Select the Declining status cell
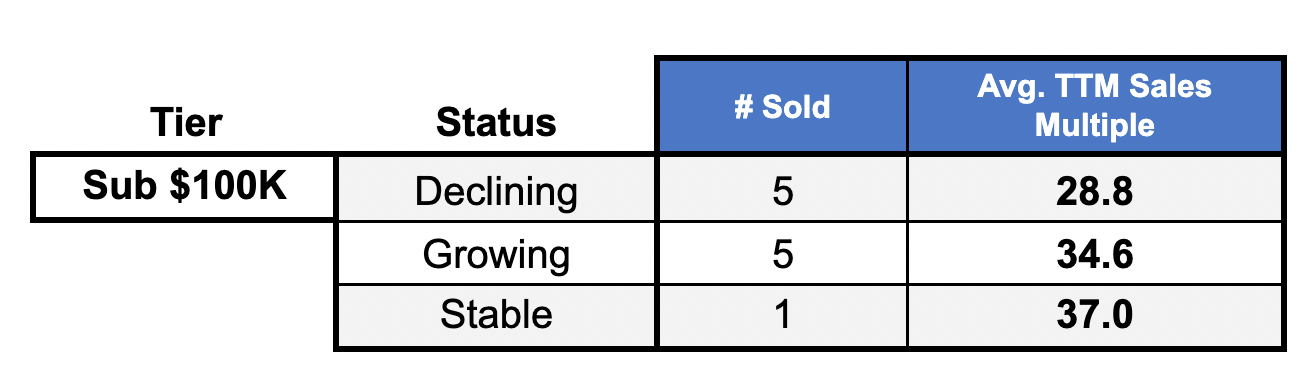This screenshot has height=388, width=1316. [496, 190]
